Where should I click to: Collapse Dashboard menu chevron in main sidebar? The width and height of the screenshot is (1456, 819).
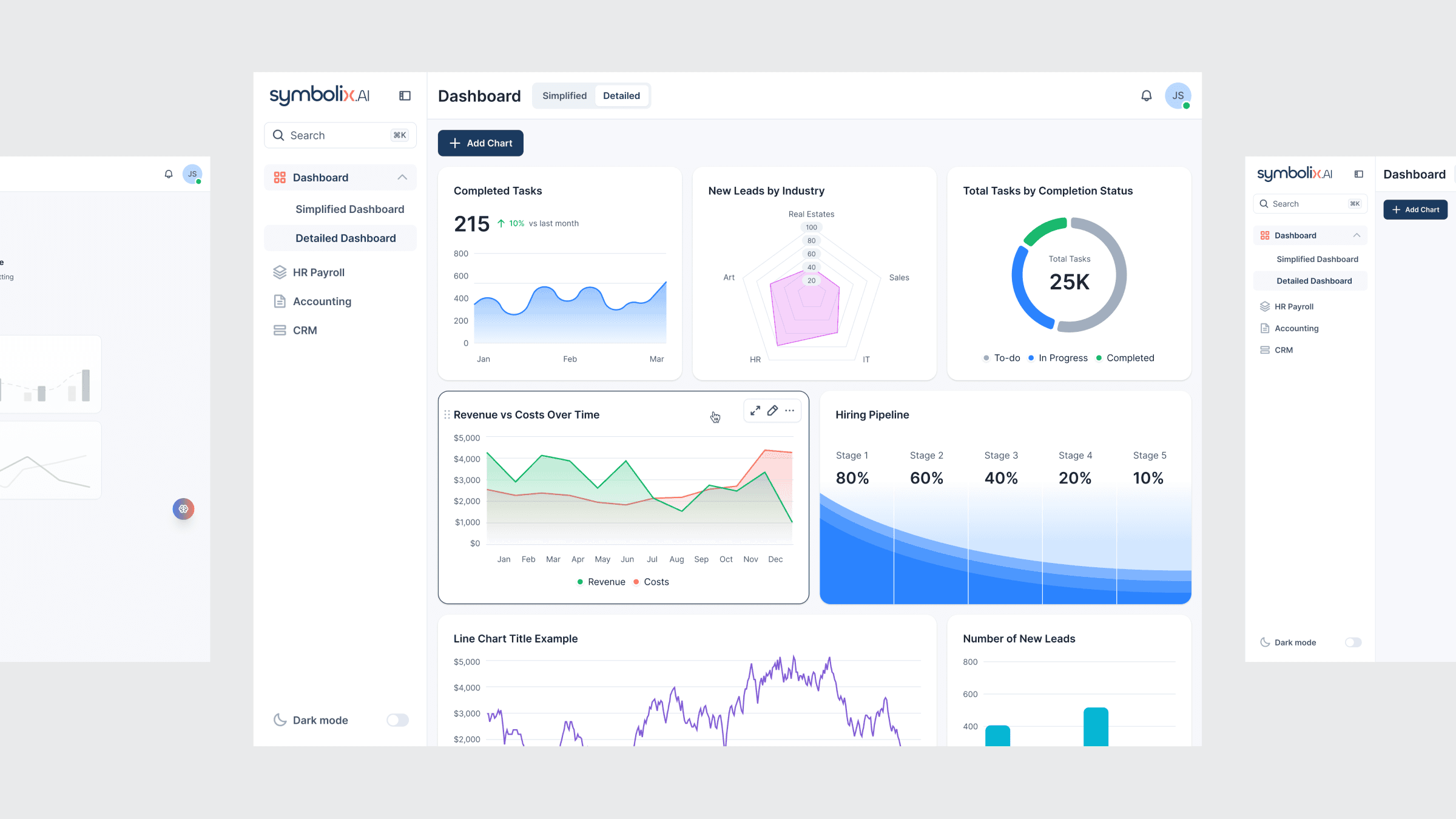(402, 177)
